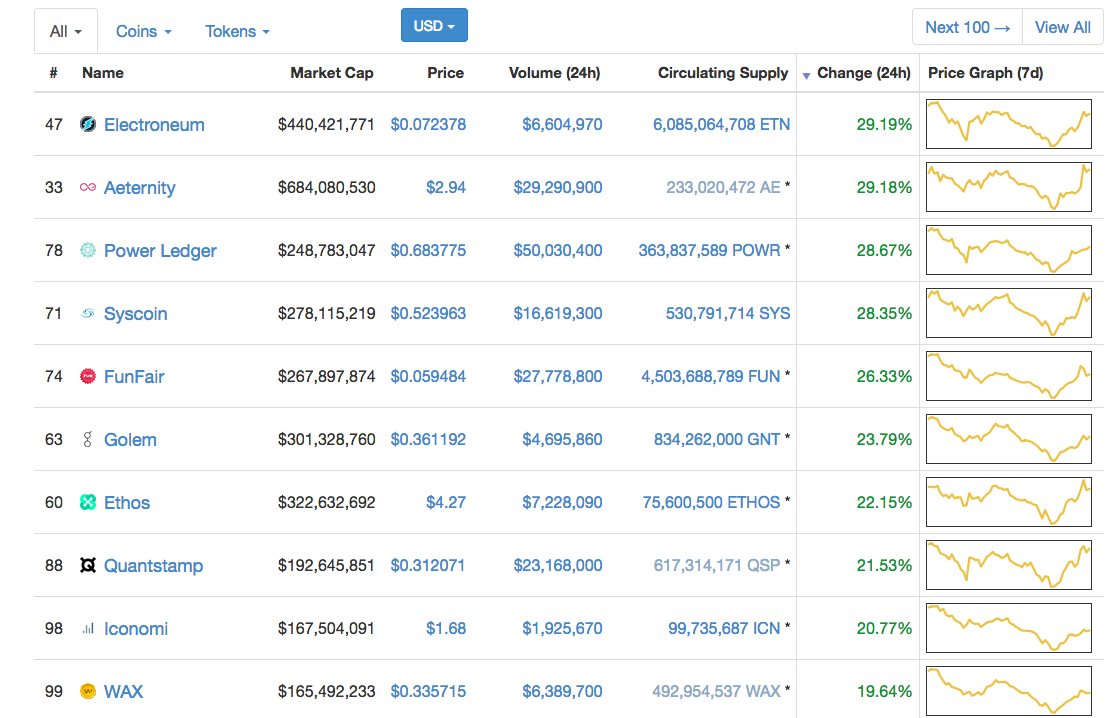Select the All tab

(65, 32)
